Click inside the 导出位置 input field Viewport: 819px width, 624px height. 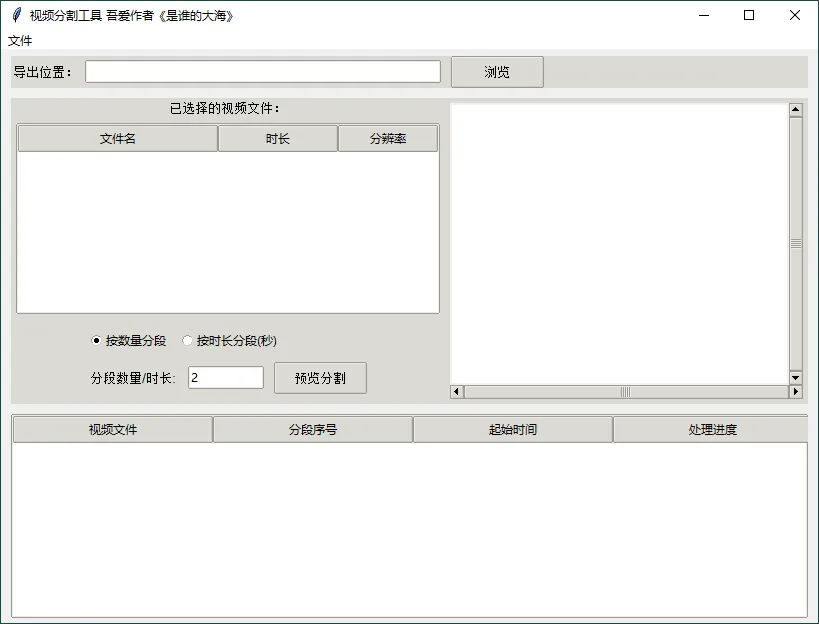pyautogui.click(x=262, y=71)
